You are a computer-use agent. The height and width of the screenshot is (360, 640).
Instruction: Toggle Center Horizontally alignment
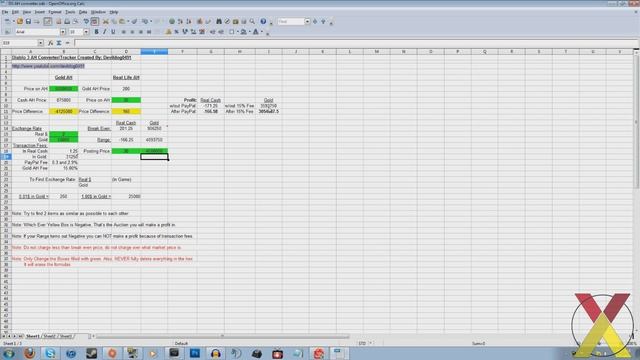(x=132, y=32)
